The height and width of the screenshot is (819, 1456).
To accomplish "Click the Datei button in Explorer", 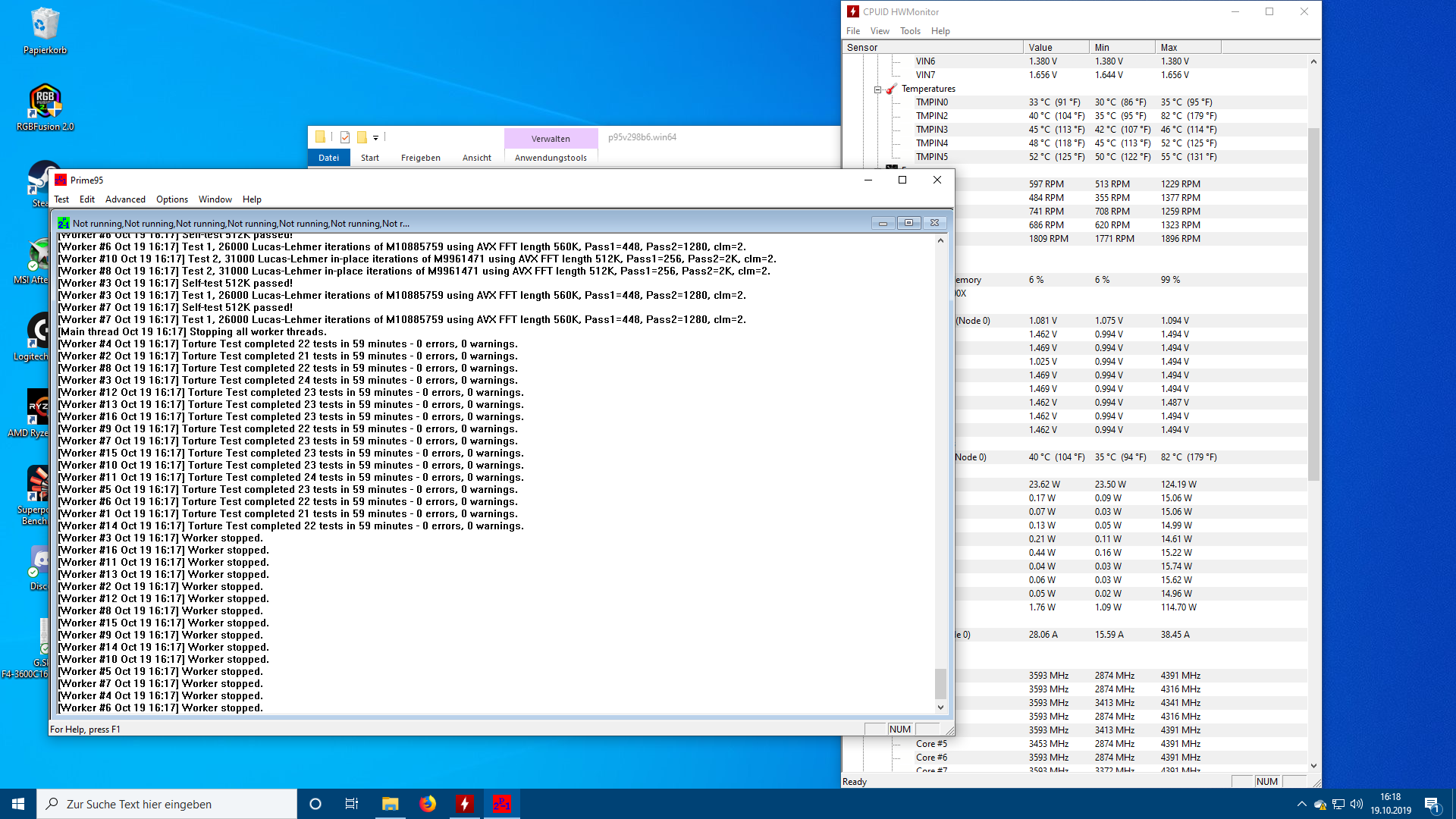I will point(328,158).
